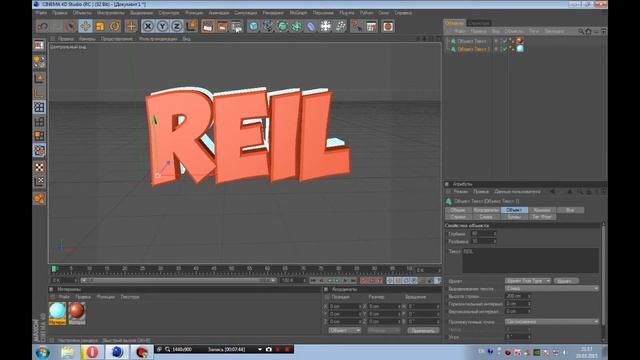
Task: Click the red record keyframe button
Action: coord(364,280)
